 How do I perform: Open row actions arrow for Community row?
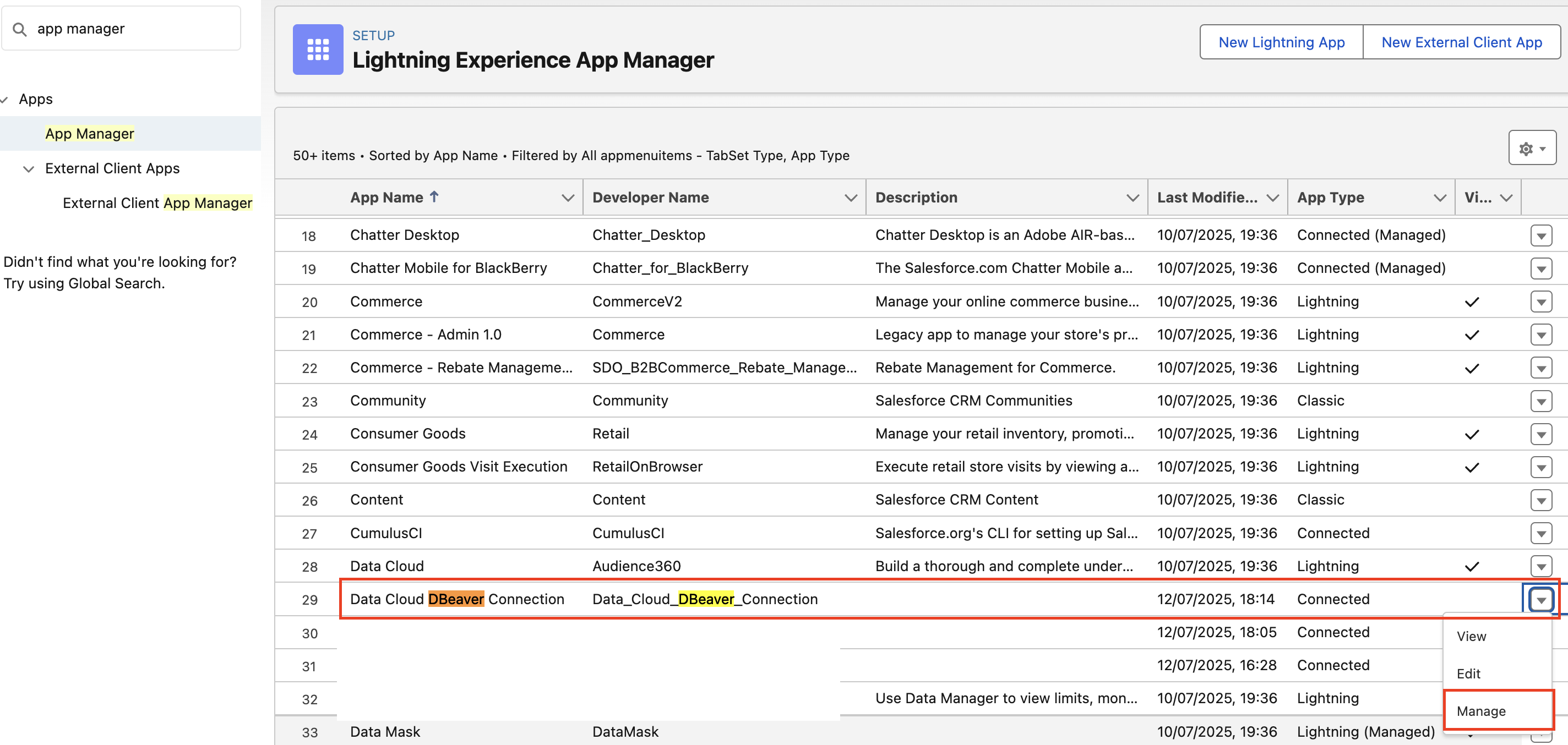point(1540,402)
